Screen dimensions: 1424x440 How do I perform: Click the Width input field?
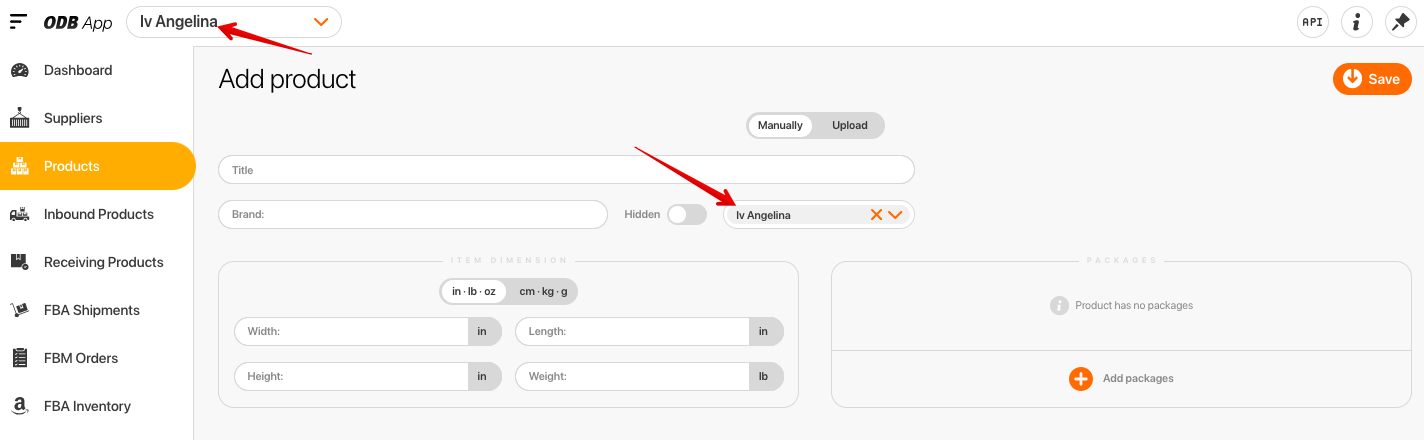click(x=351, y=331)
